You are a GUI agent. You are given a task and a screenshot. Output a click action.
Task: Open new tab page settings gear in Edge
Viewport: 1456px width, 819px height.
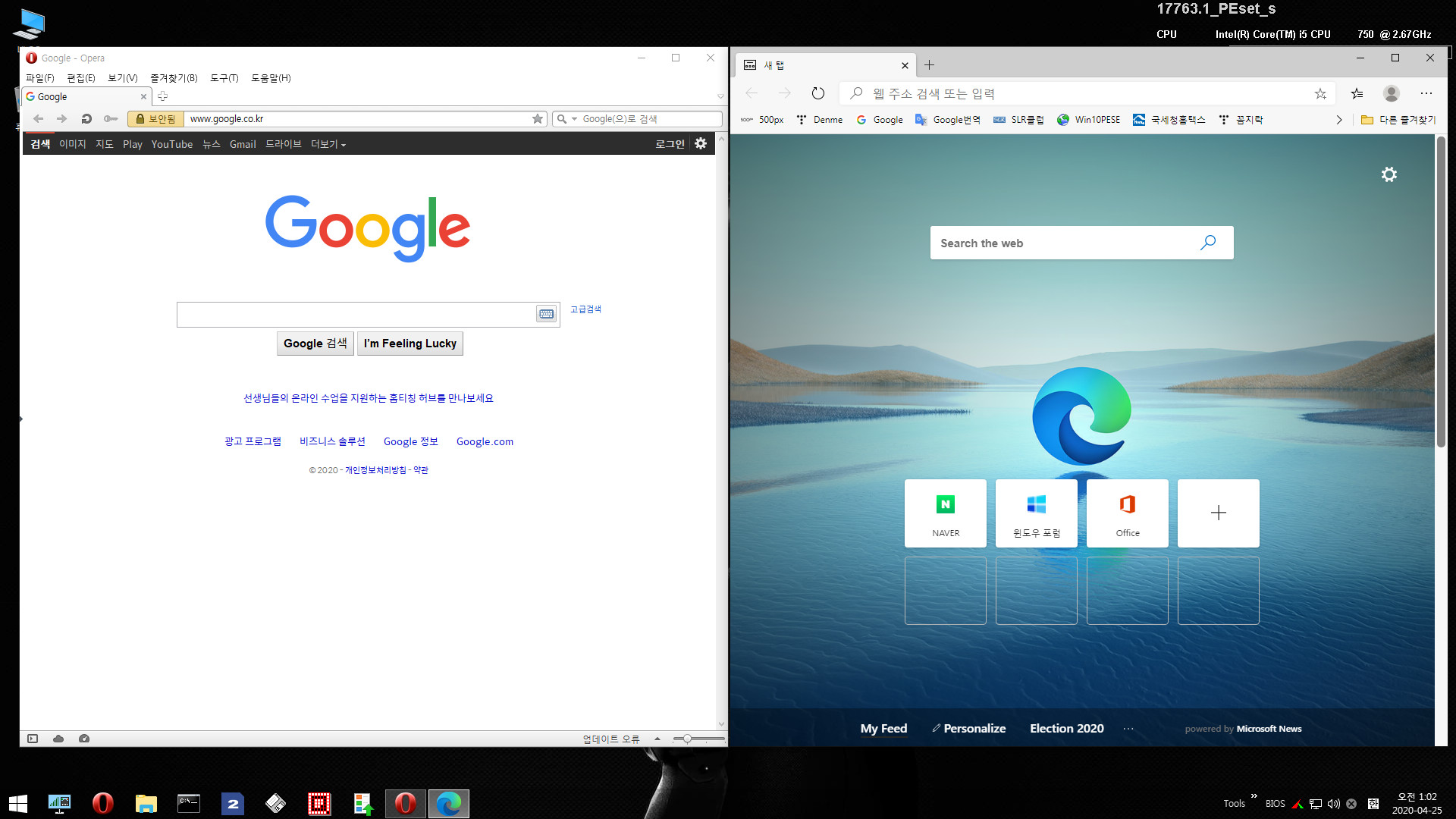(1389, 174)
